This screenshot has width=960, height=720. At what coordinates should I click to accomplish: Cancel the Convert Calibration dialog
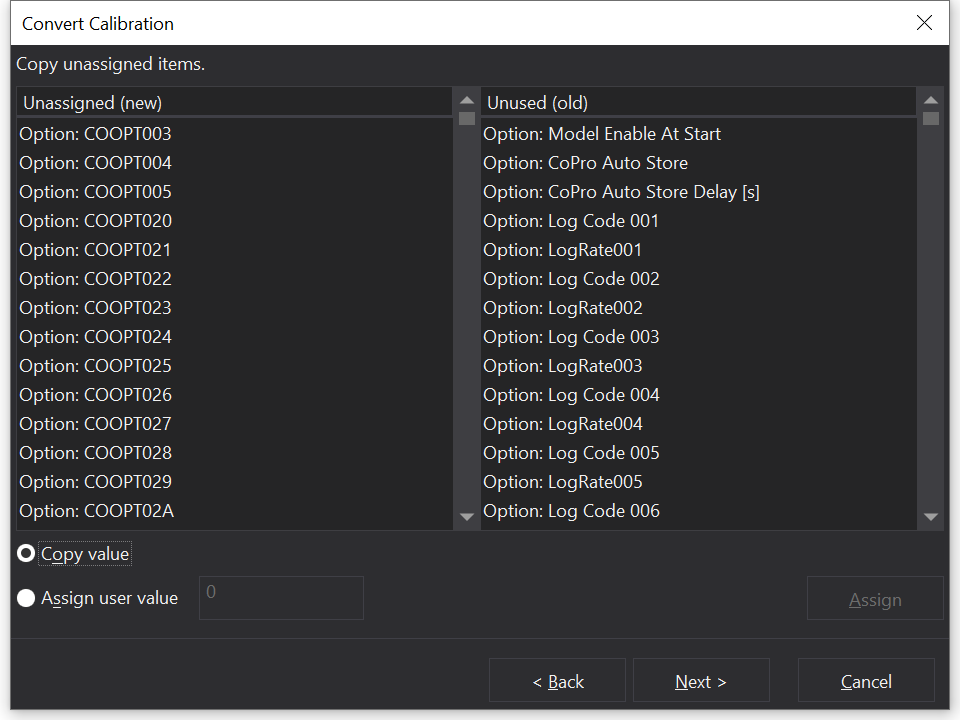[865, 681]
